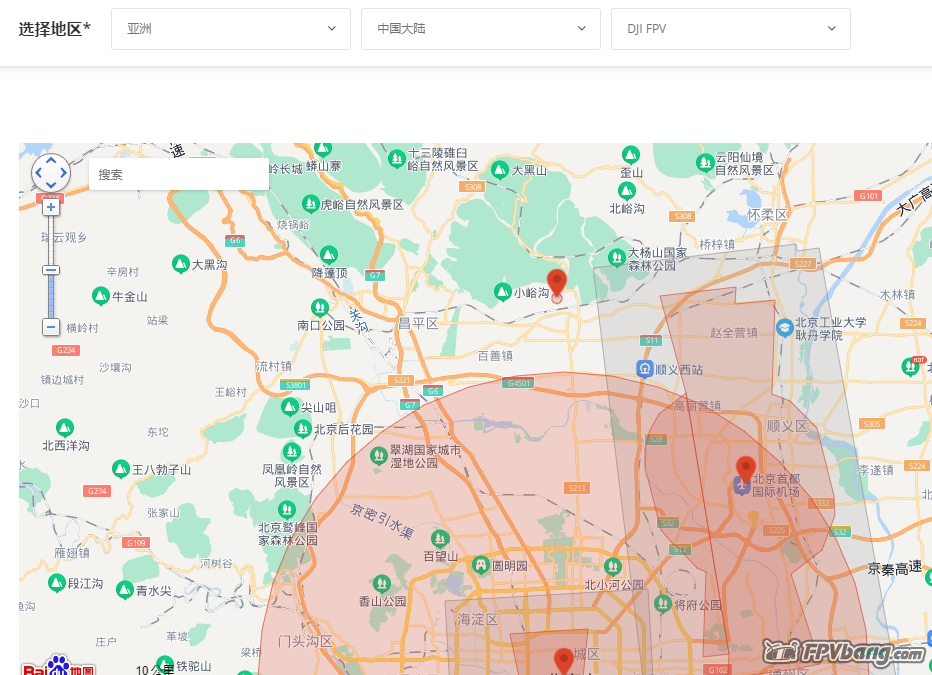932x675 pixels.
Task: Click the 十三陵碓臼峪自然风景区 park icon
Action: tap(396, 159)
